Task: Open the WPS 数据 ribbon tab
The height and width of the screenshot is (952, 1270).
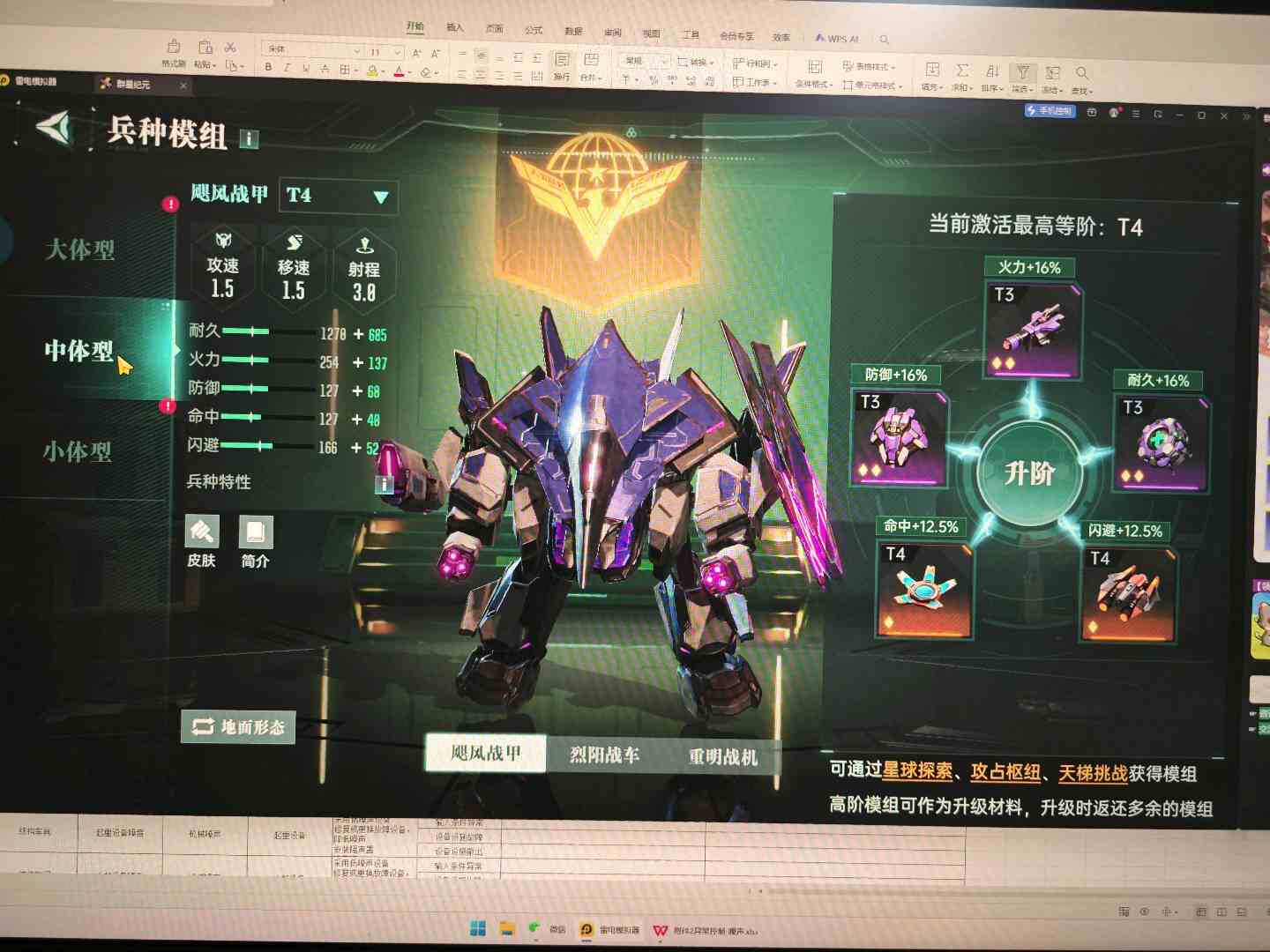Action: click(573, 31)
